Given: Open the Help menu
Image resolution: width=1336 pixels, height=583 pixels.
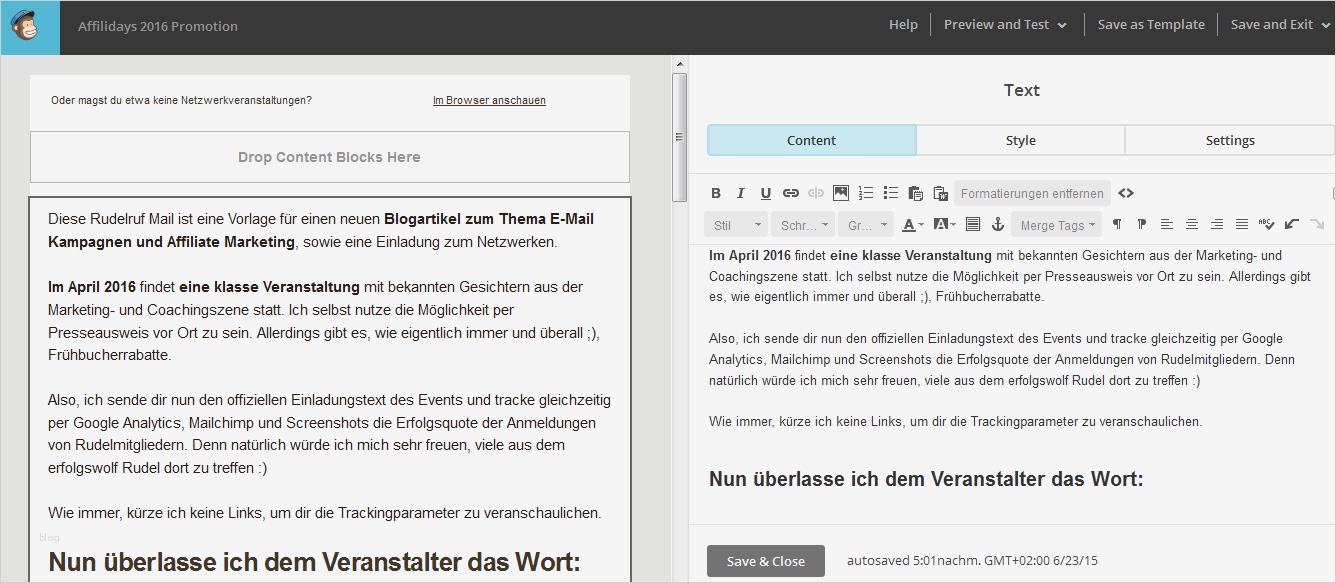Looking at the screenshot, I should click(x=903, y=25).
